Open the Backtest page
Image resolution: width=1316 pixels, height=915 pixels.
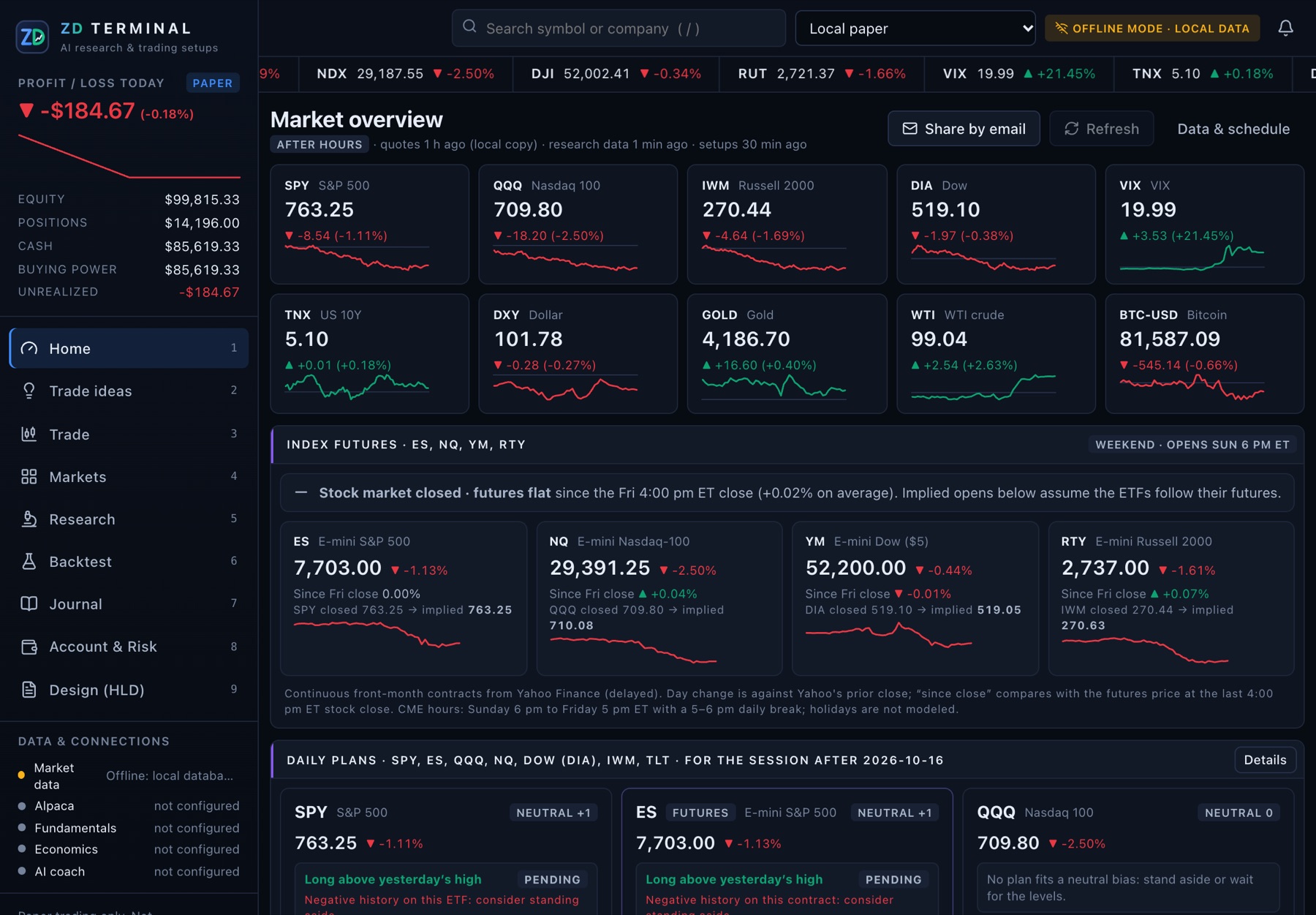click(x=129, y=562)
